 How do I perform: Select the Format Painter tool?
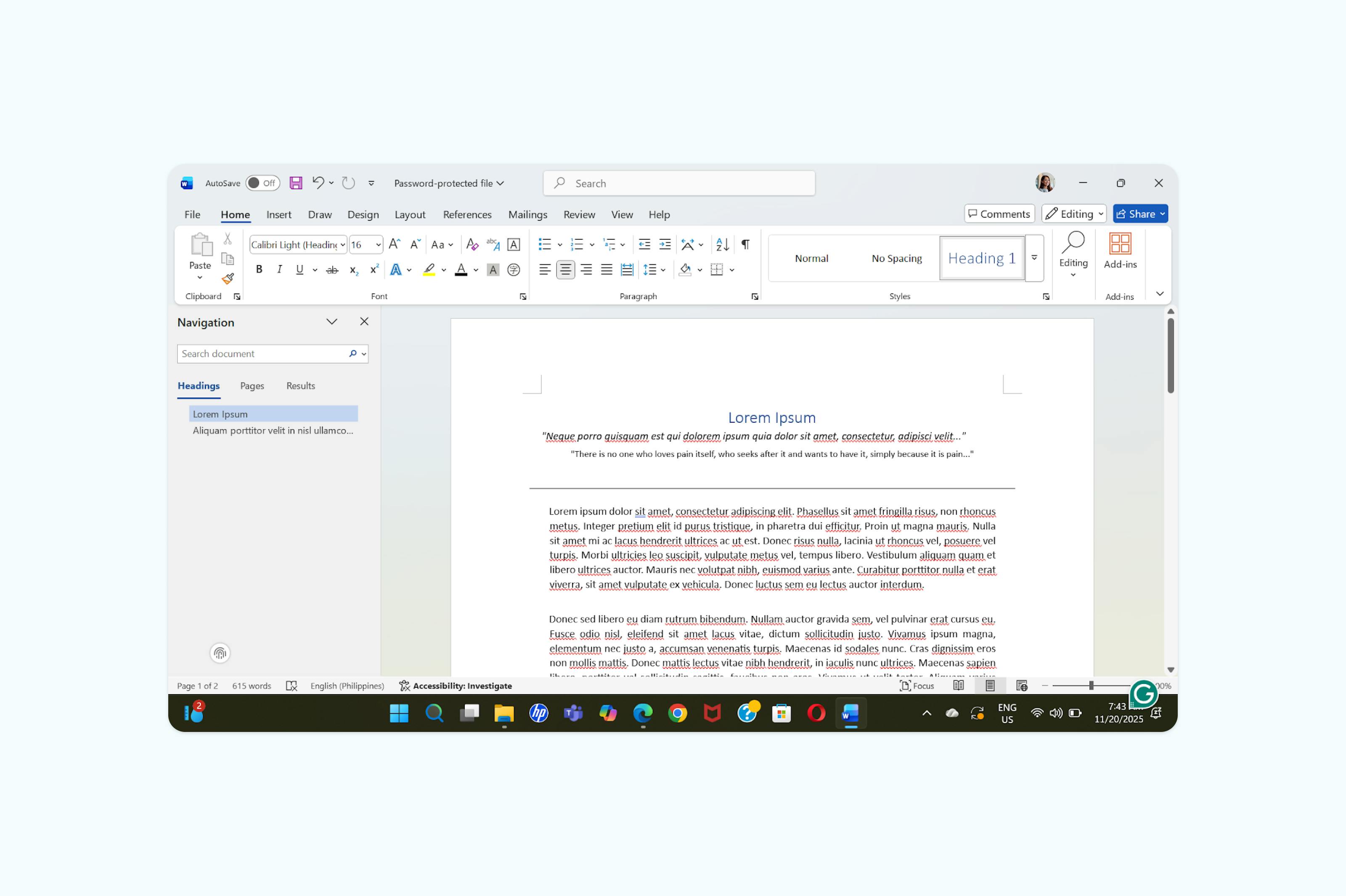coord(228,279)
